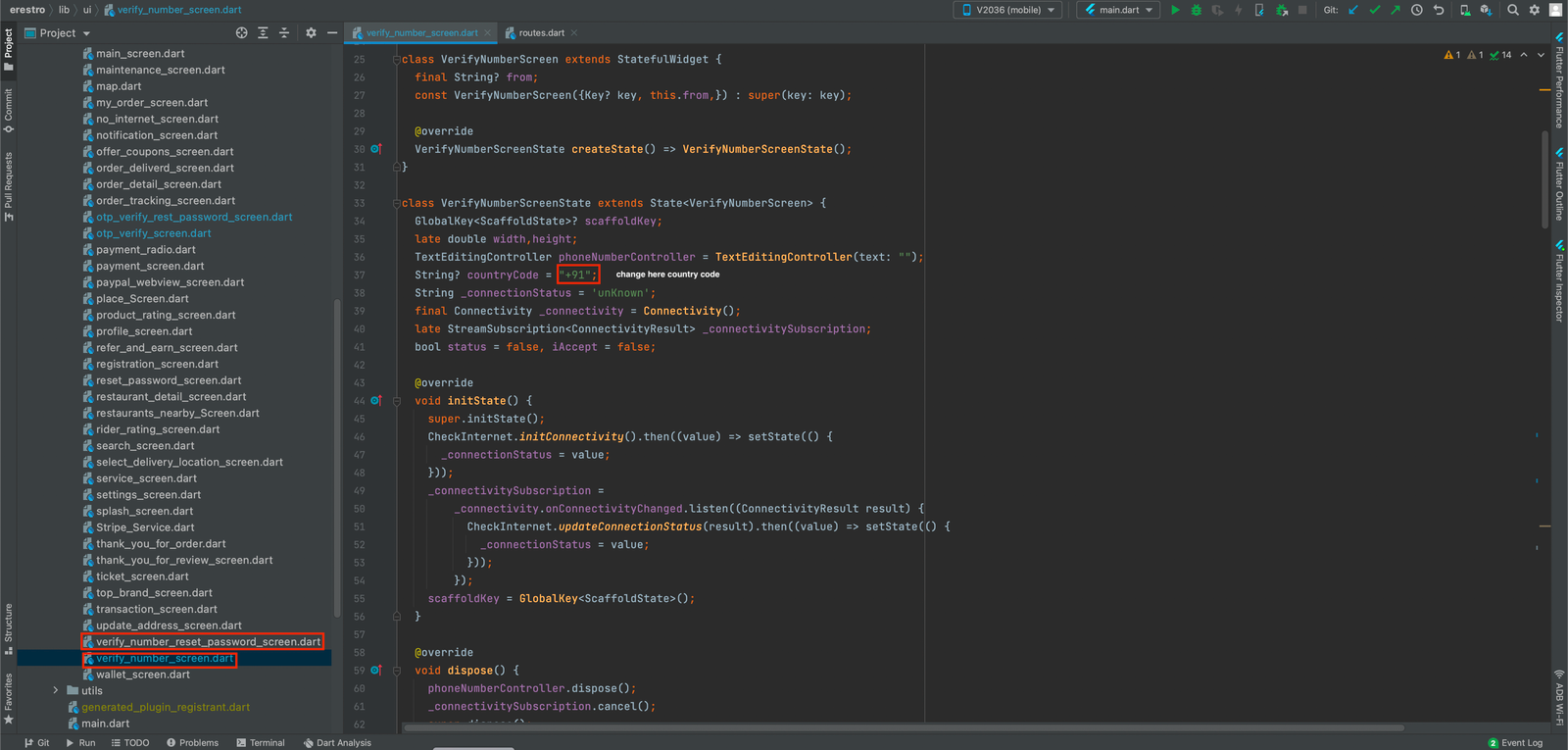Viewport: 1568px width, 750px height.
Task: Toggle fold on initState method
Action: pyautogui.click(x=397, y=401)
